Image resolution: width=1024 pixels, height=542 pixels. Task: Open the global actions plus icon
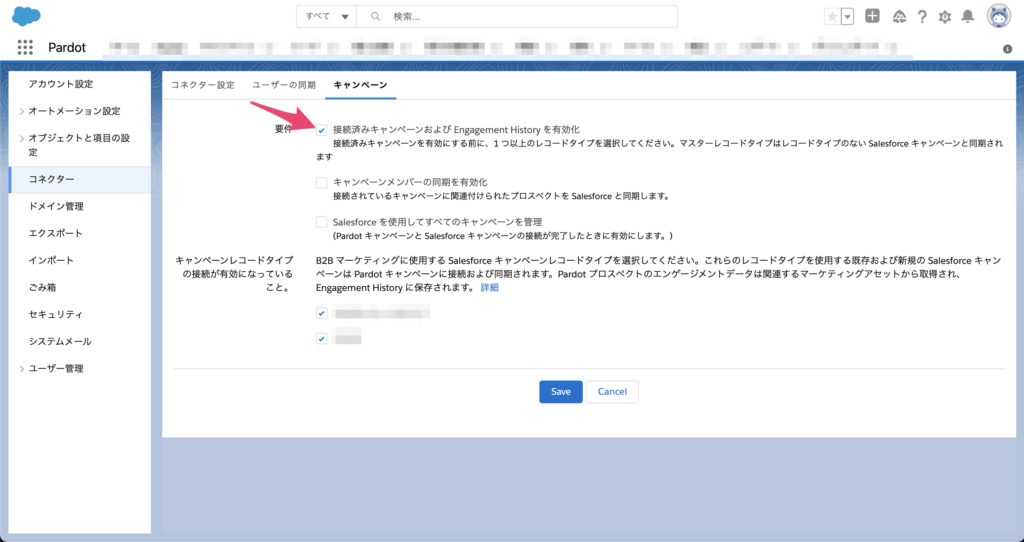872,16
